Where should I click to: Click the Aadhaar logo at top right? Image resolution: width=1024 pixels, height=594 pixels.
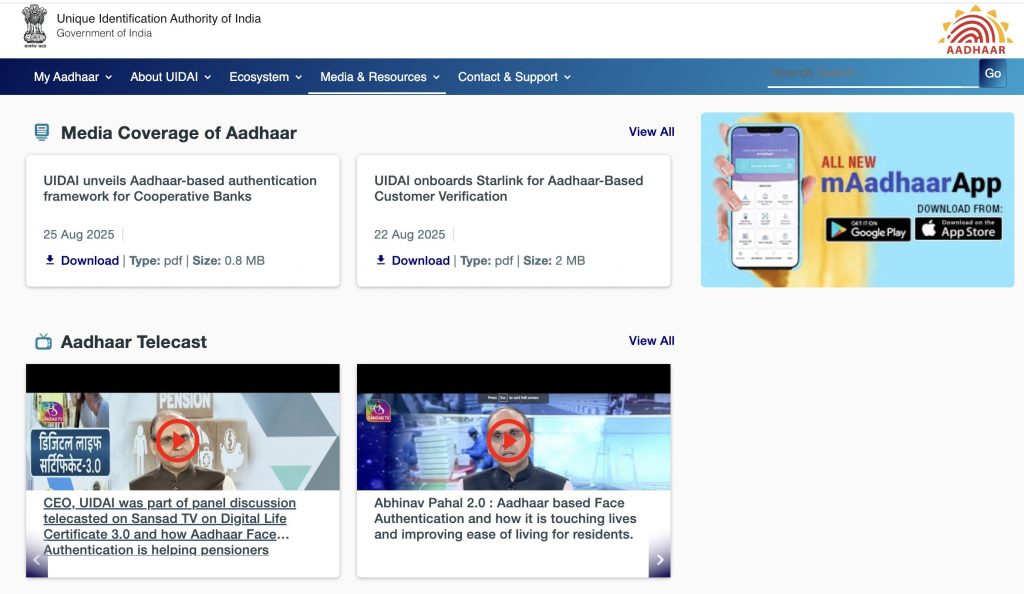pyautogui.click(x=976, y=30)
